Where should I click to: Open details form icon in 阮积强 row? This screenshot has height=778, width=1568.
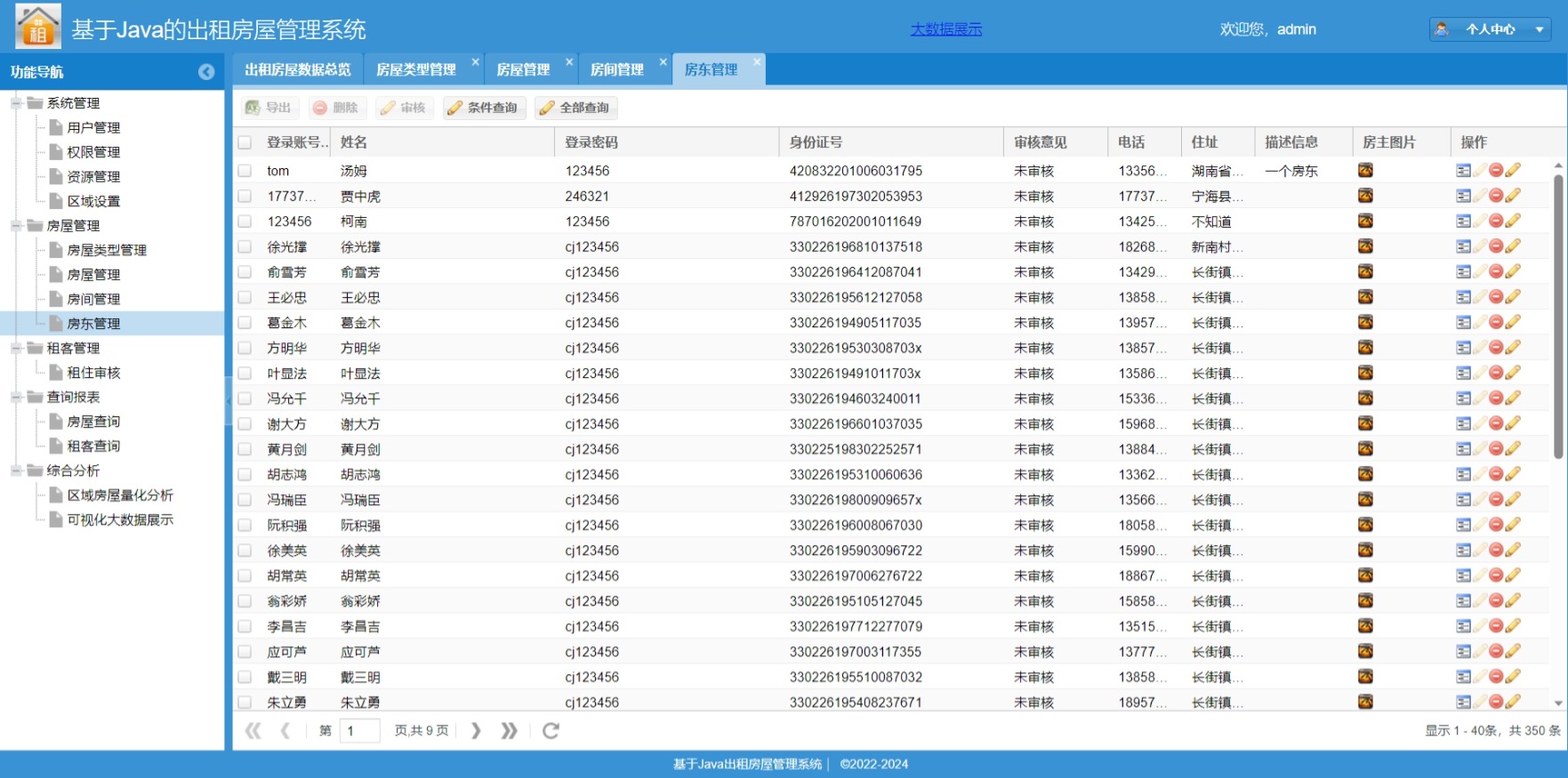click(1463, 525)
